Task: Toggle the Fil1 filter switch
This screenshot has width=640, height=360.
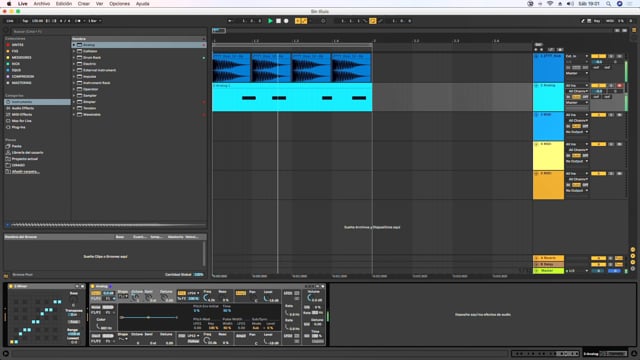Action: click(x=182, y=293)
